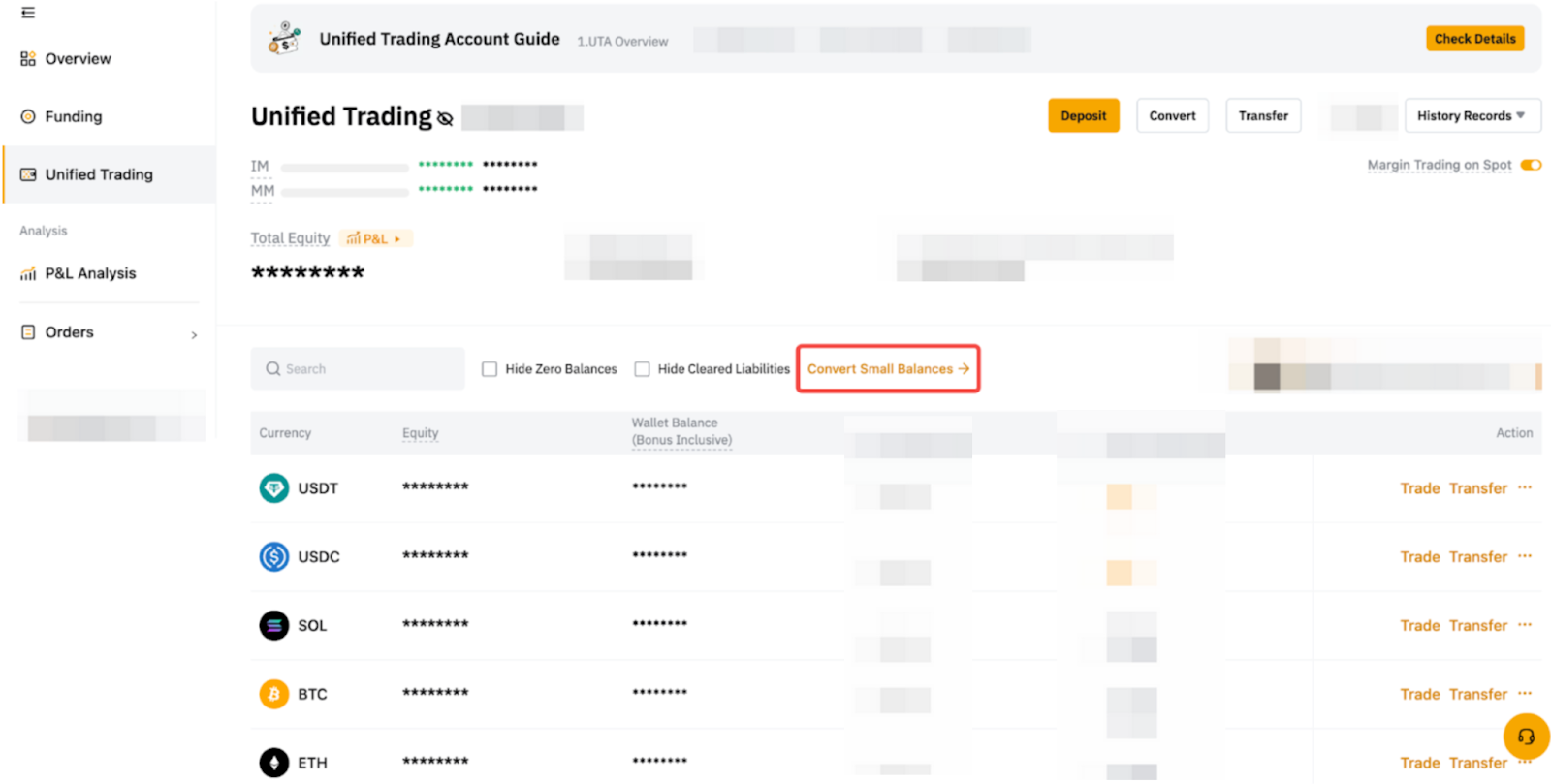Click the Convert Small Balances link
This screenshot has width=1551, height=784.
[x=887, y=369]
